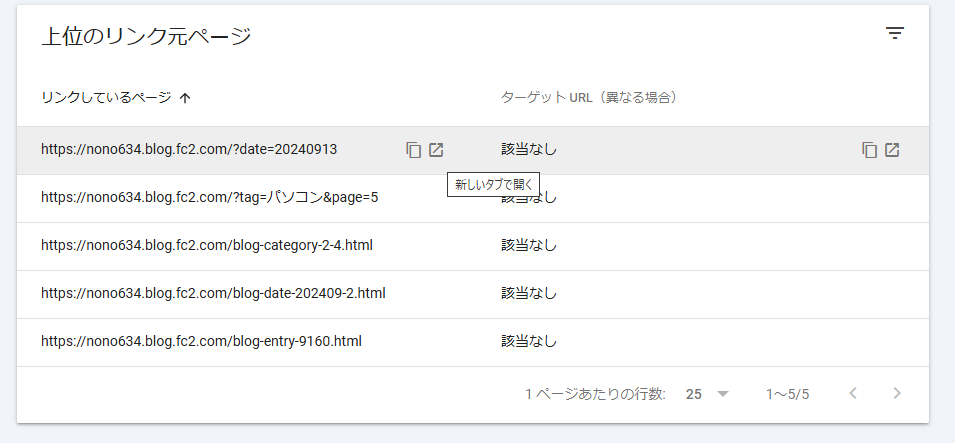The width and height of the screenshot is (955, 443).
Task: Copy the target URL in first row
Action: 869,150
